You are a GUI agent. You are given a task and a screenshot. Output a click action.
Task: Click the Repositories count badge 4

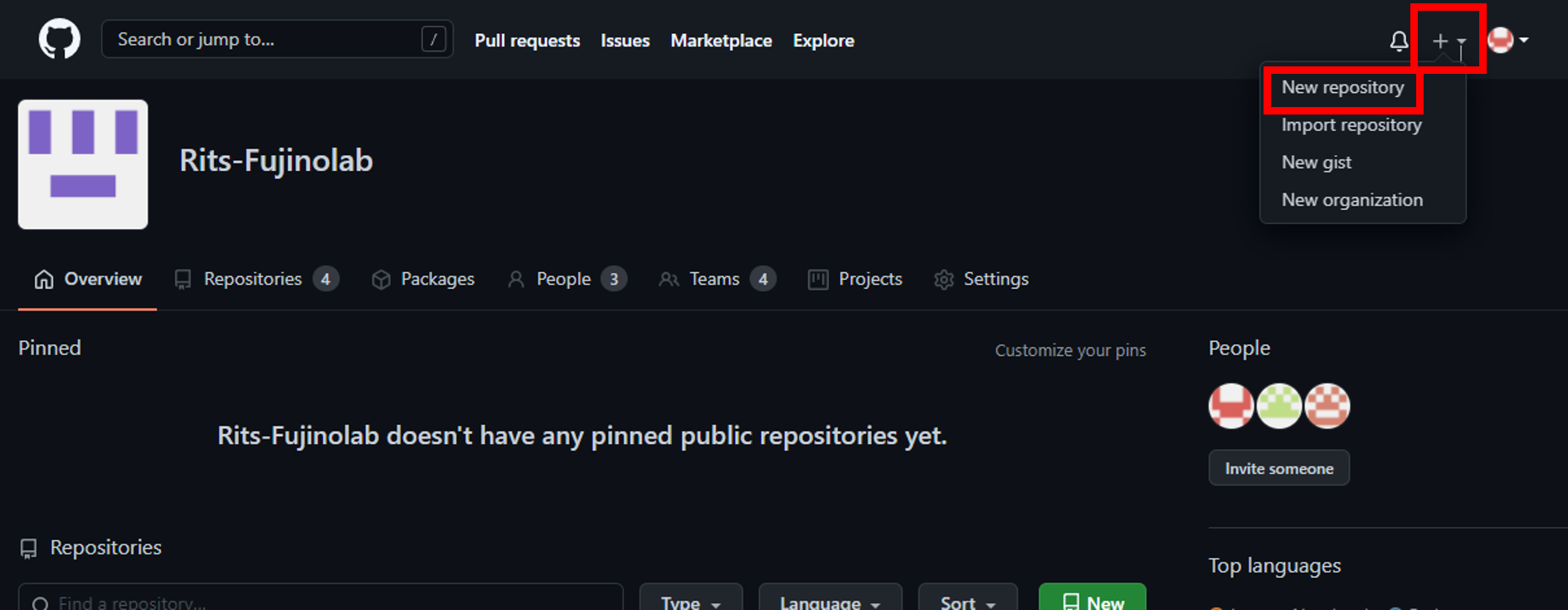tap(326, 279)
